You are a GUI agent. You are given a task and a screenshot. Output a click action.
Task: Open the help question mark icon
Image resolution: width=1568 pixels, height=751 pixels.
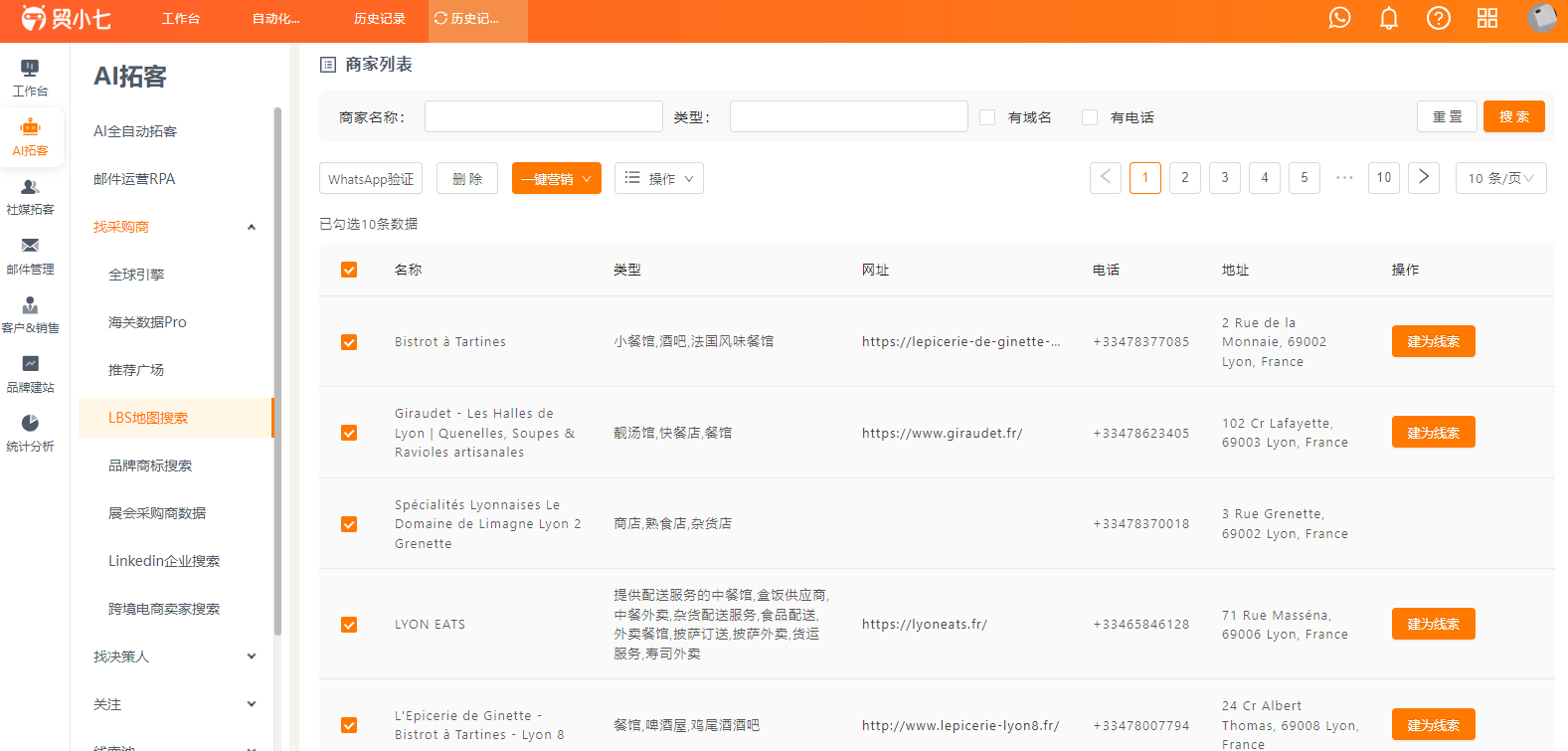click(x=1438, y=18)
